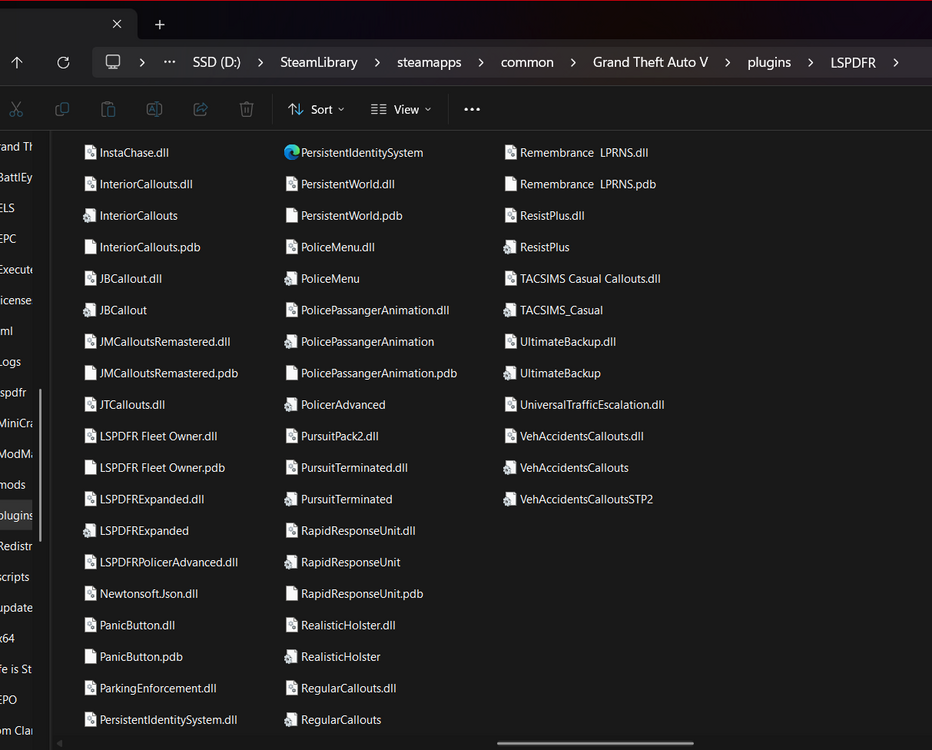The height and width of the screenshot is (750, 932).
Task: Open a new tab with plus button
Action: tap(159, 24)
